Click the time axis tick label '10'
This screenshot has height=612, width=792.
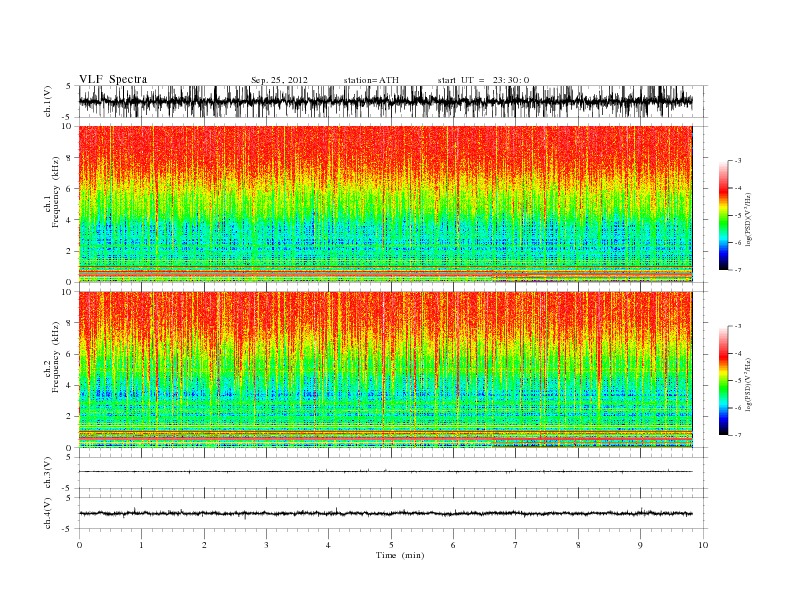pyautogui.click(x=703, y=545)
